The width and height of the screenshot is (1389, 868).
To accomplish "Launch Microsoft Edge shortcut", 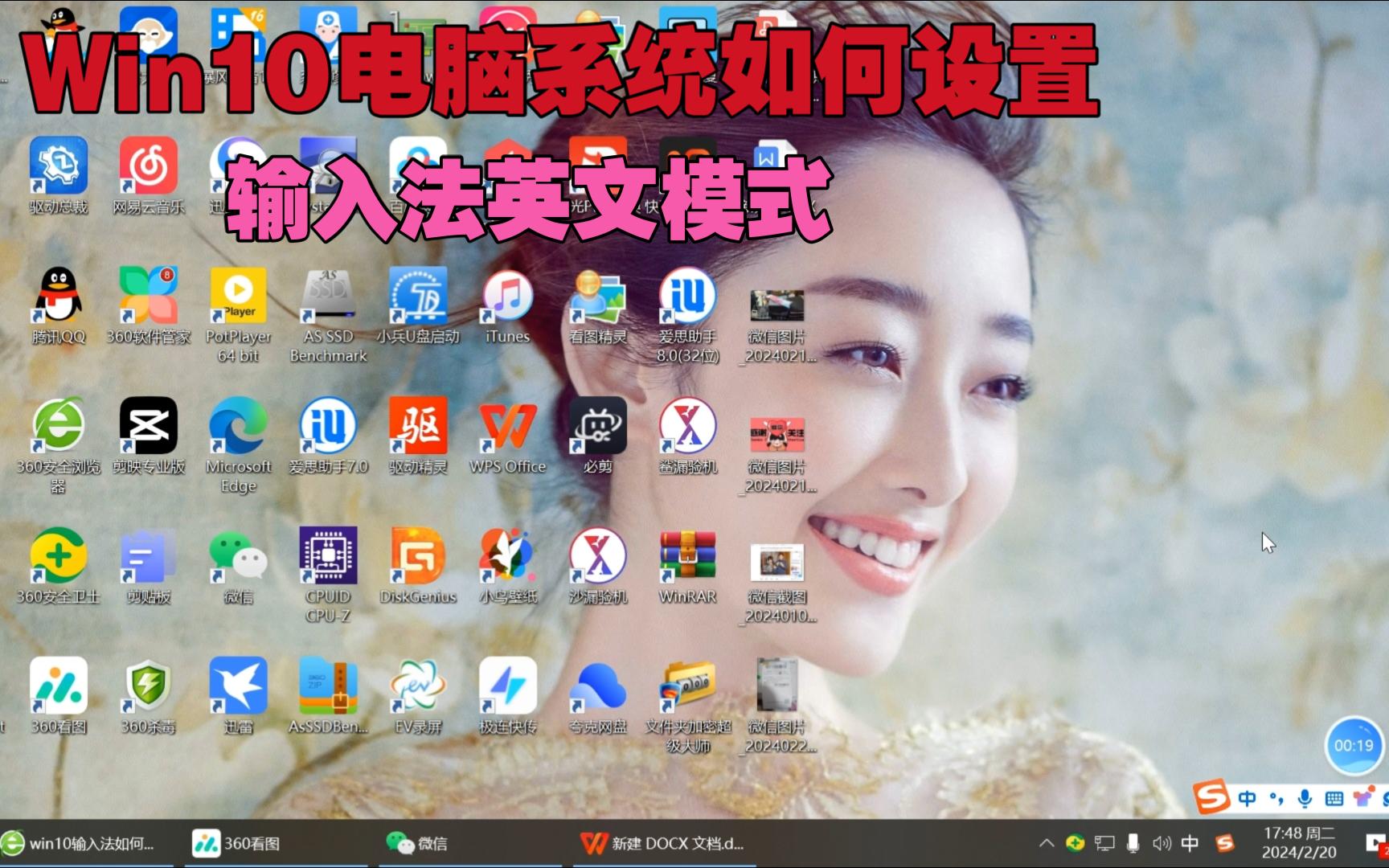I will [x=239, y=445].
